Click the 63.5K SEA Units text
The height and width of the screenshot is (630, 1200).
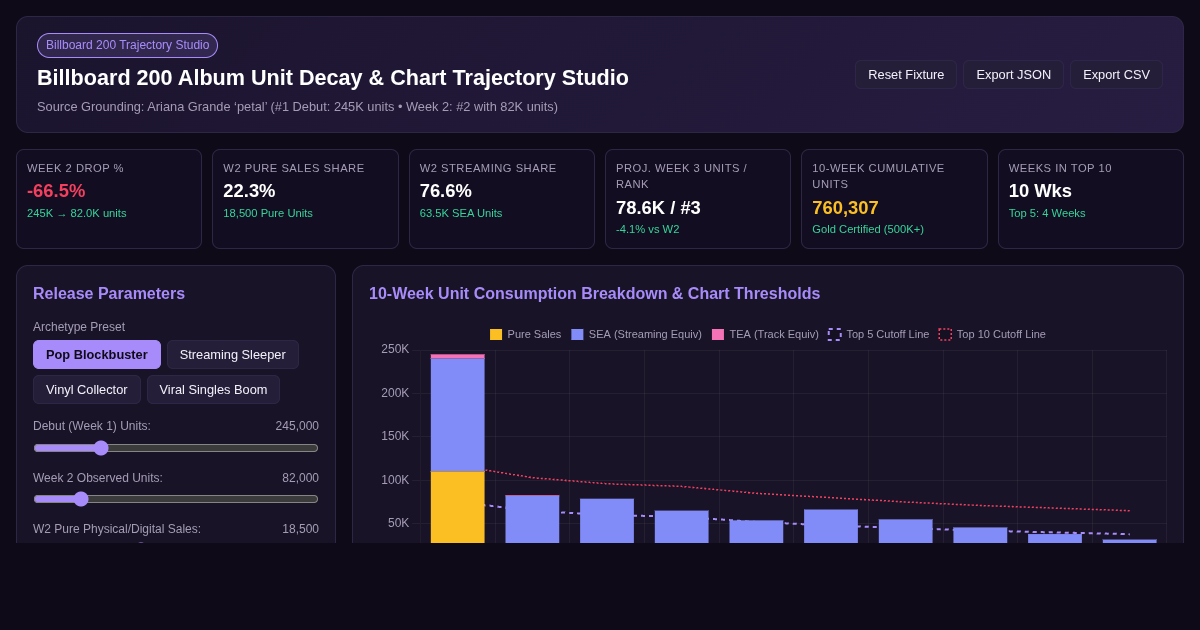point(461,213)
